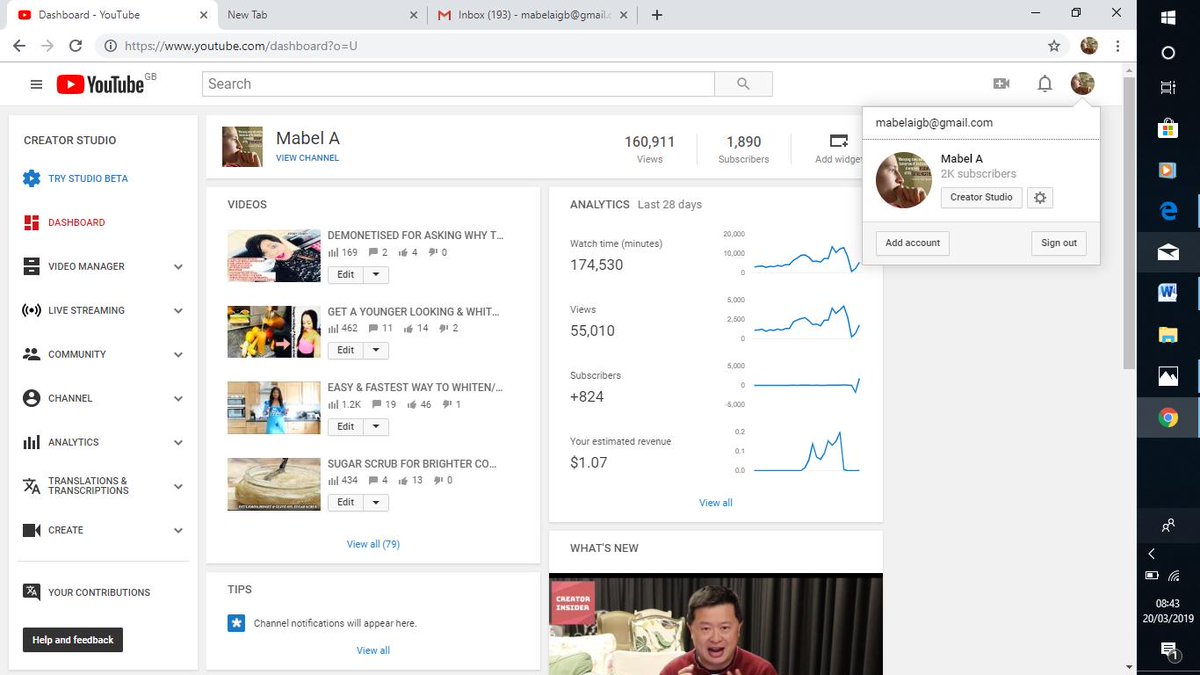Click the Your Contributions icon
Image resolution: width=1200 pixels, height=675 pixels.
31,592
